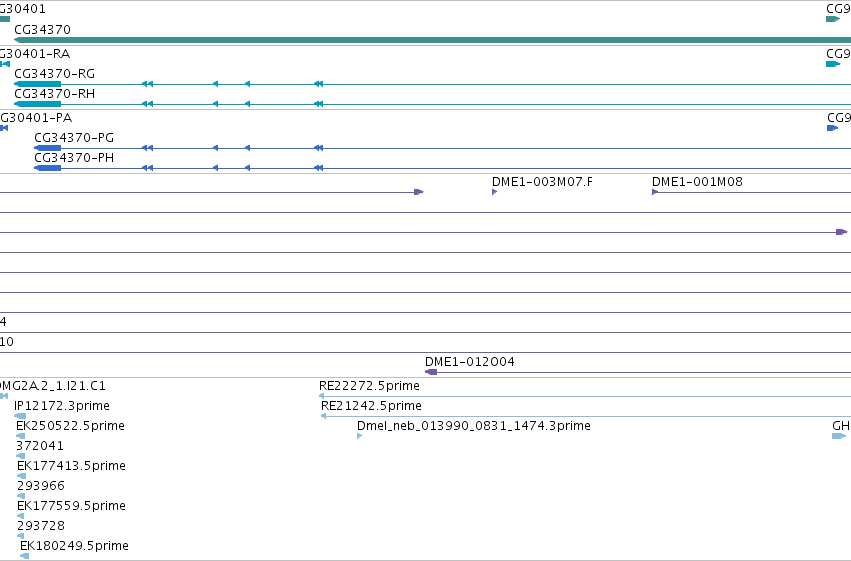The image size is (851, 561).
Task: Click the last double-arrow exon on CG34370-RG
Action: (319, 84)
